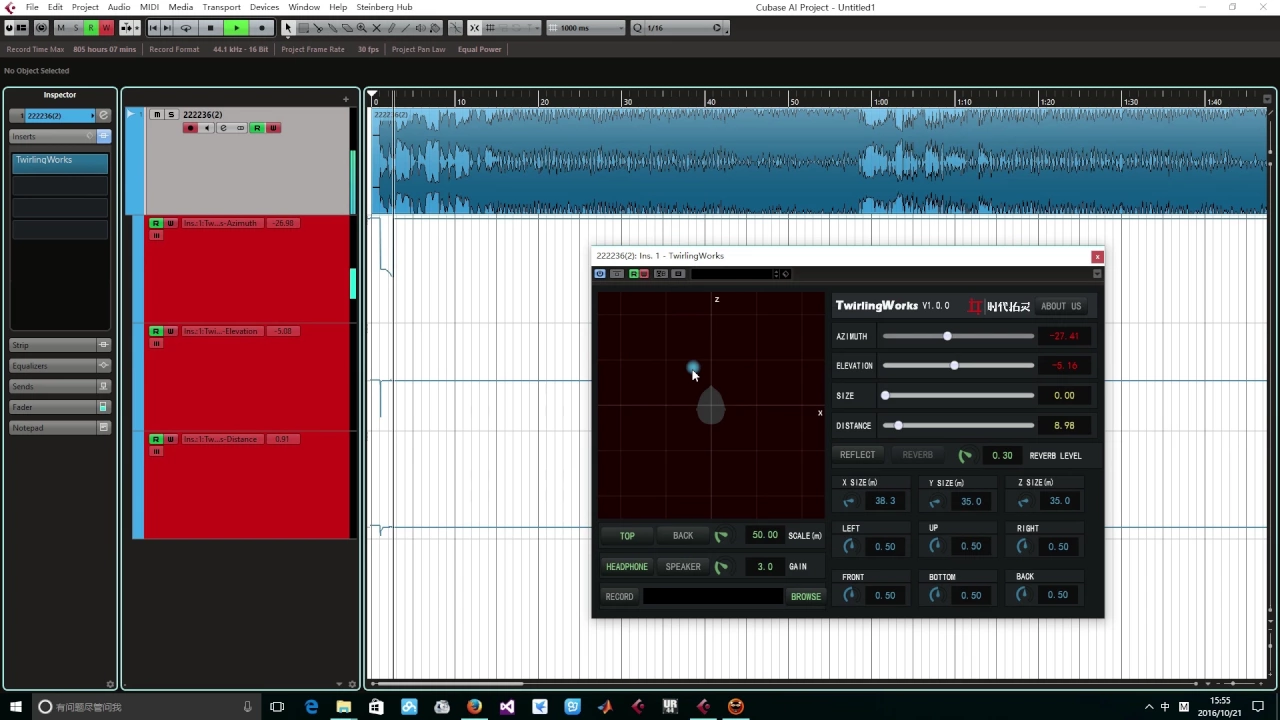Screen dimensions: 1280x720
Task: Solo track 222236(2) with 's' button
Action: tap(171, 115)
